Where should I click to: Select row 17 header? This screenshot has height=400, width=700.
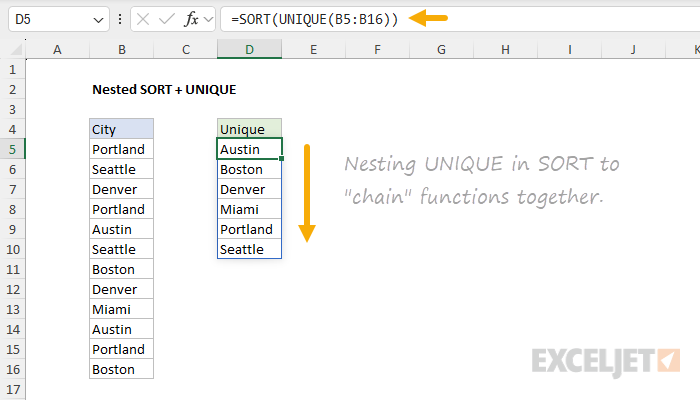(x=12, y=390)
